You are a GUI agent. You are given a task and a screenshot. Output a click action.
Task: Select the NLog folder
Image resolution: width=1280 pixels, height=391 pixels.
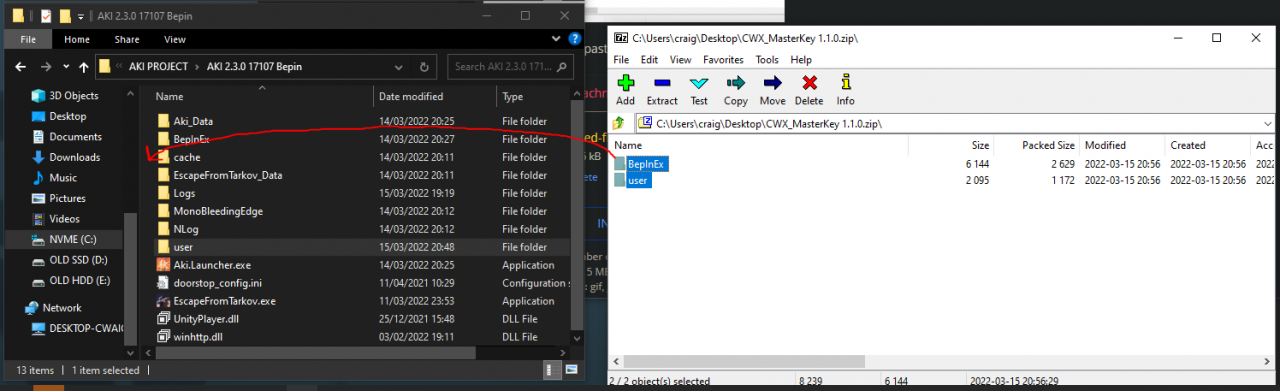(x=186, y=229)
